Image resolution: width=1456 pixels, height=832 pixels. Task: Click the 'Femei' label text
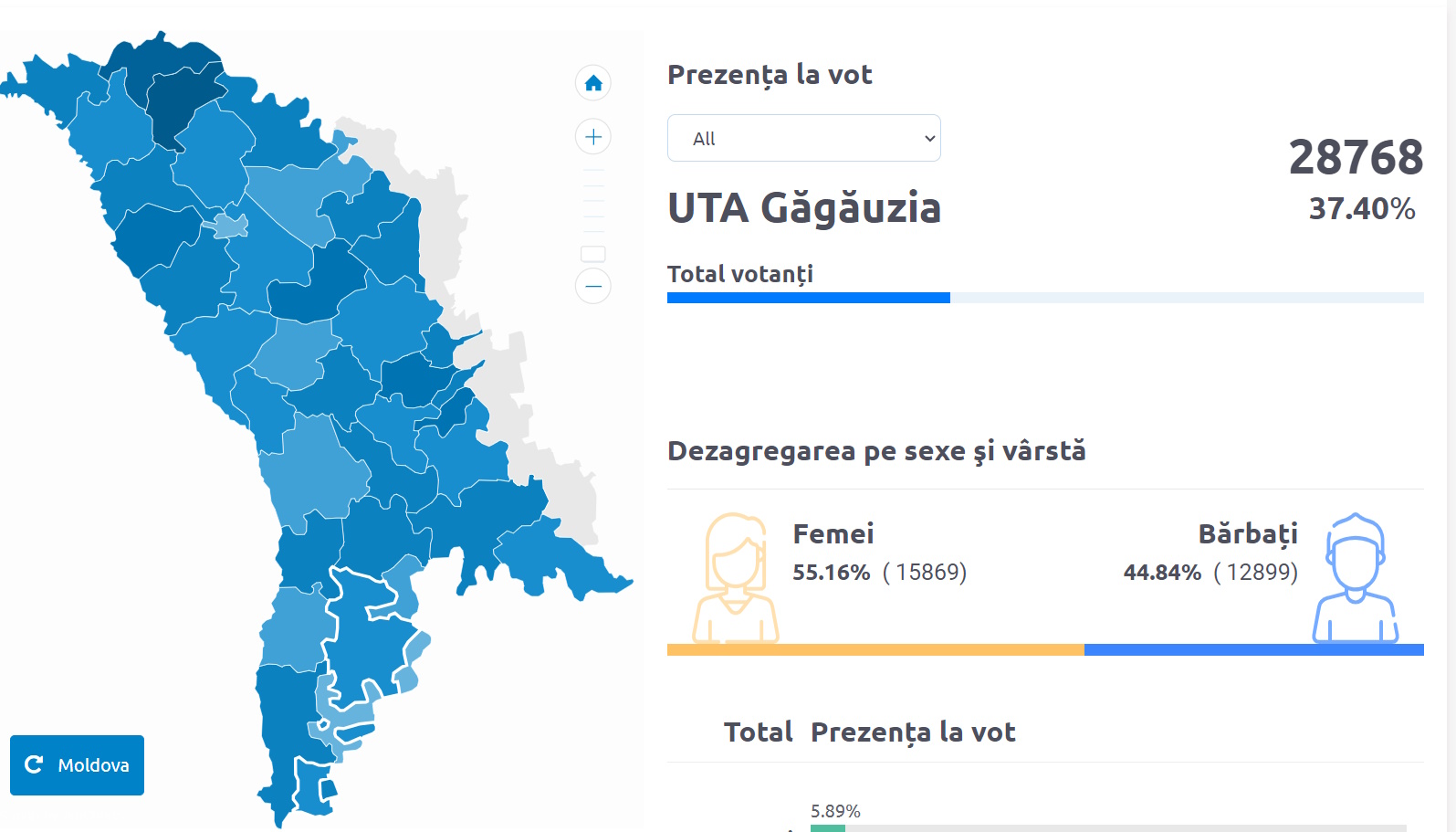tap(833, 534)
